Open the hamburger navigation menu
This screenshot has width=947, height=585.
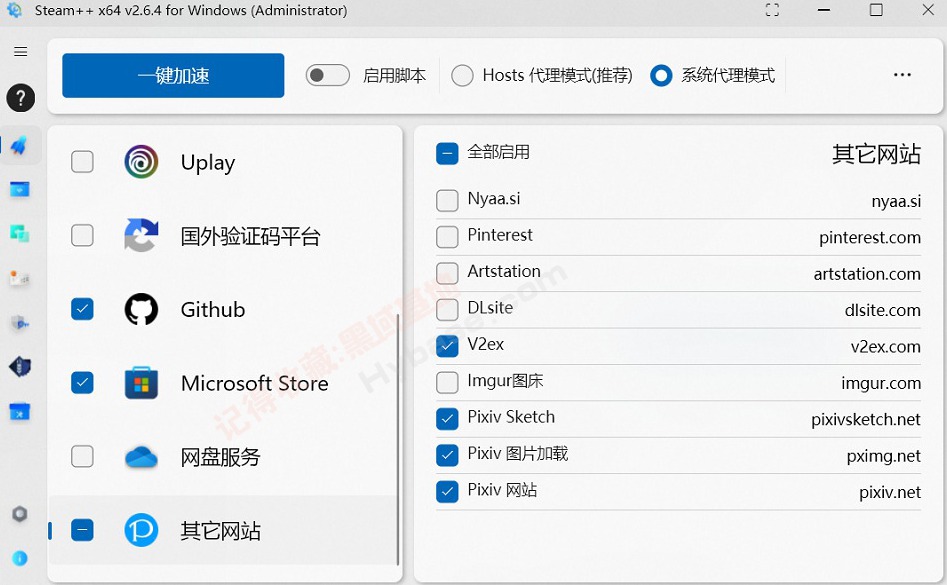coord(21,52)
